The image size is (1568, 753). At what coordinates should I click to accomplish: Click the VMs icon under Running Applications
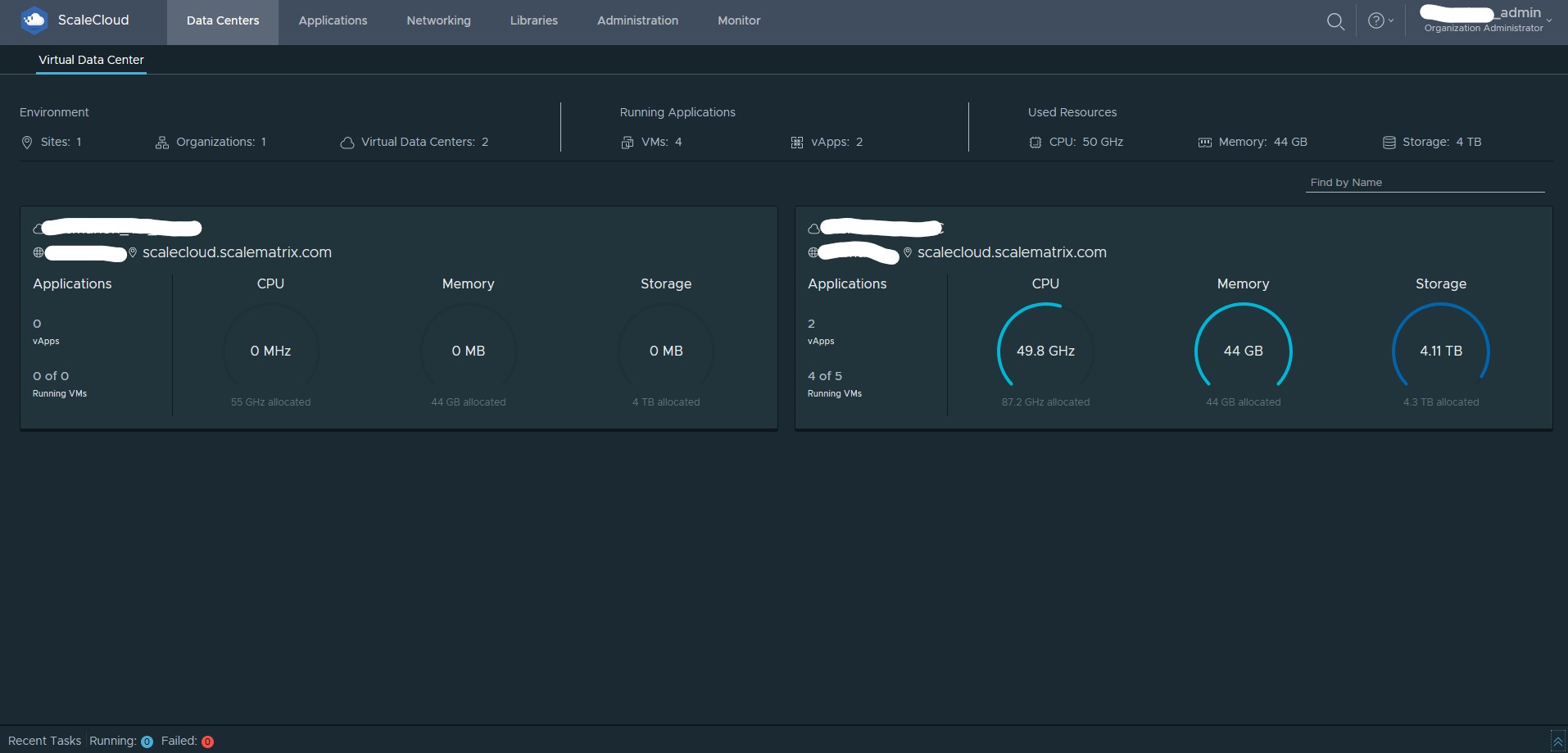tap(628, 143)
